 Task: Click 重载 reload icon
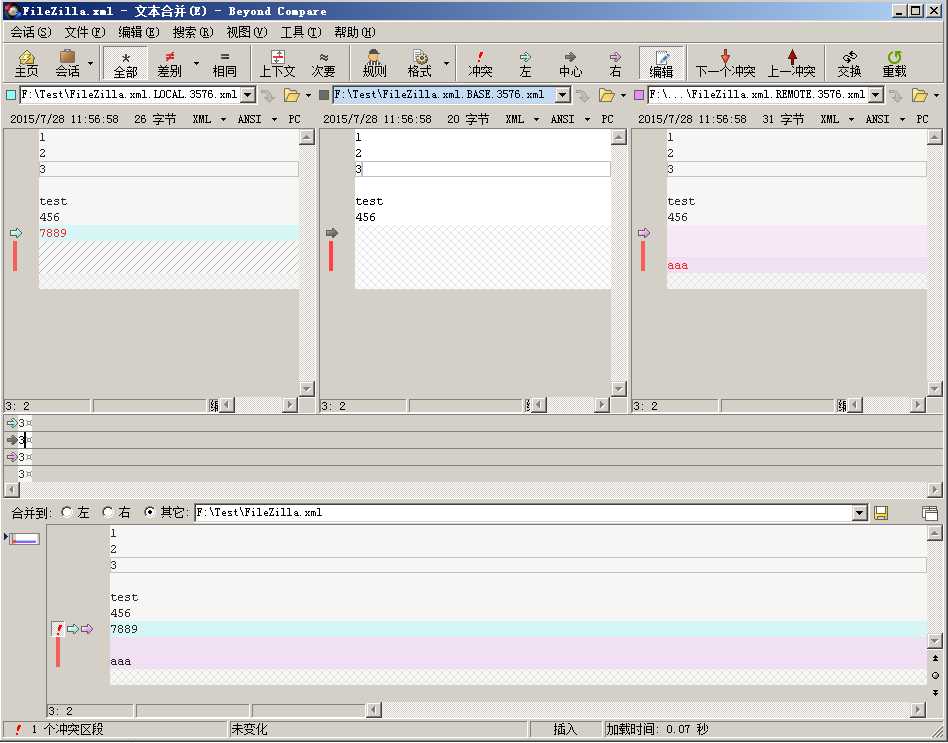click(894, 63)
